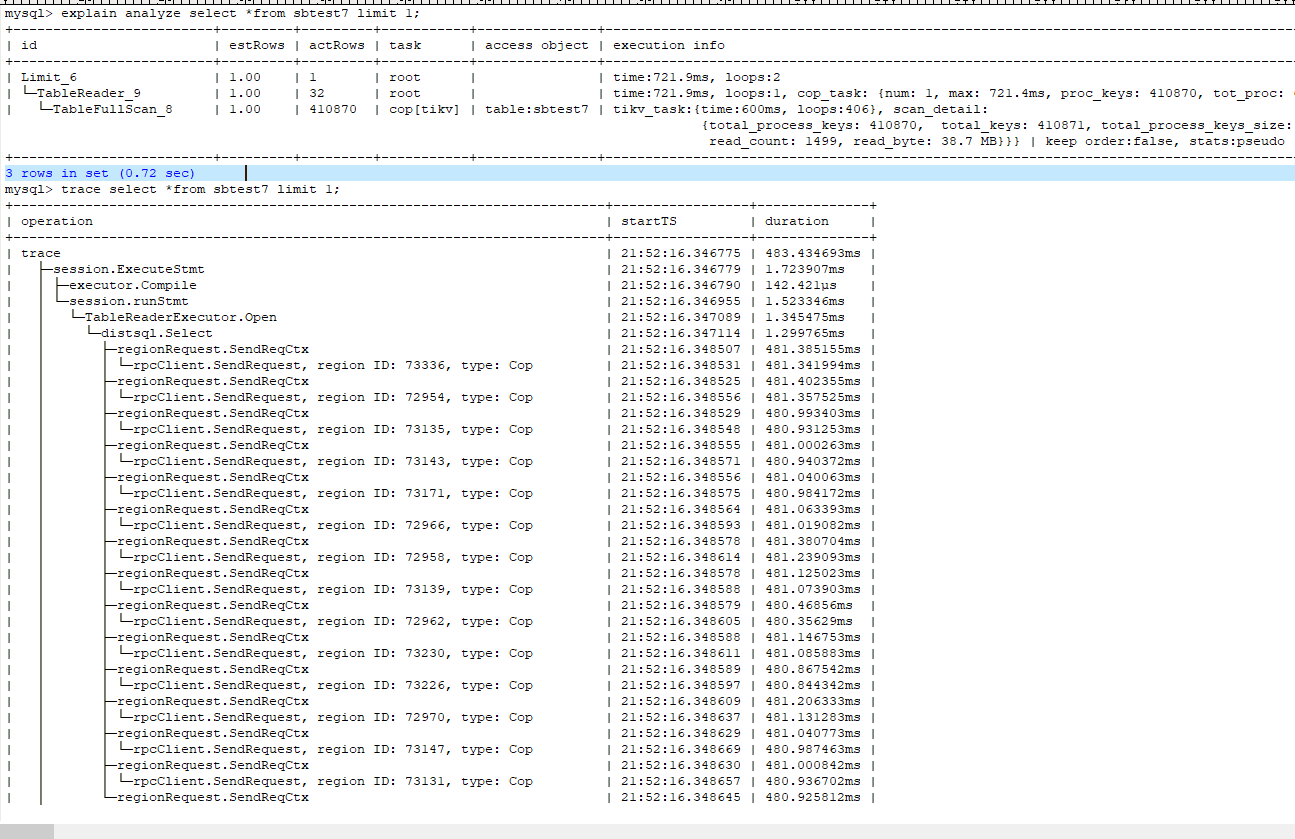
Task: Click the rpcClient request for region ID 73336
Action: pyautogui.click(x=332, y=365)
